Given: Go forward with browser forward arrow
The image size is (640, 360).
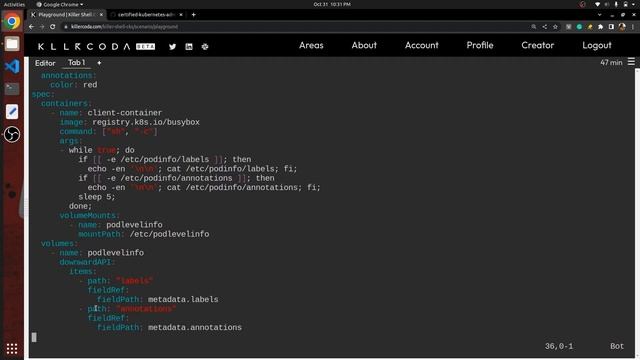Looking at the screenshot, I should tap(42, 27).
